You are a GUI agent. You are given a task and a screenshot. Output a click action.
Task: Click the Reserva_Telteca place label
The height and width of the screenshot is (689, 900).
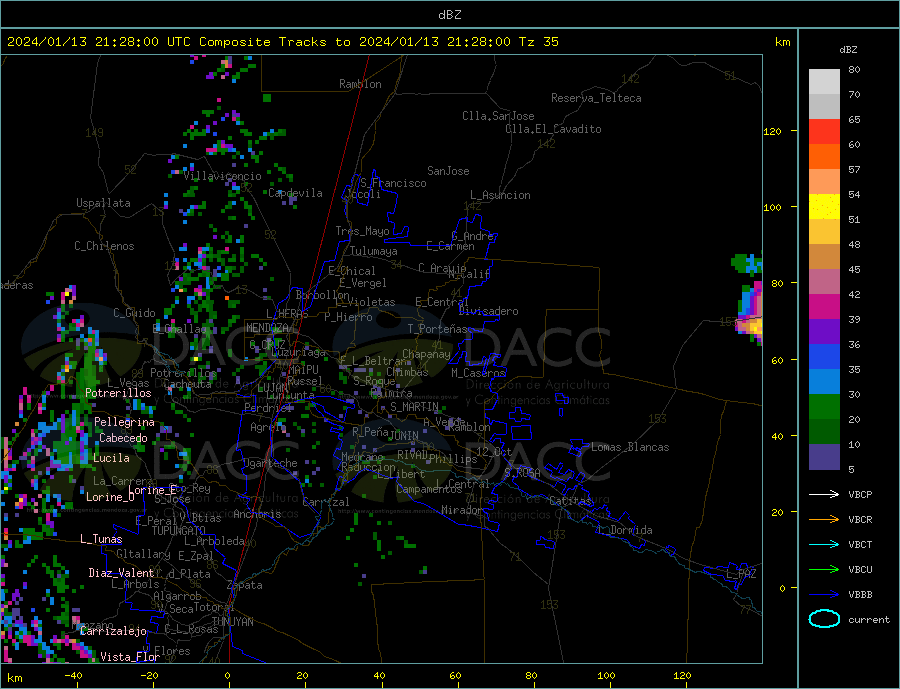[596, 98]
